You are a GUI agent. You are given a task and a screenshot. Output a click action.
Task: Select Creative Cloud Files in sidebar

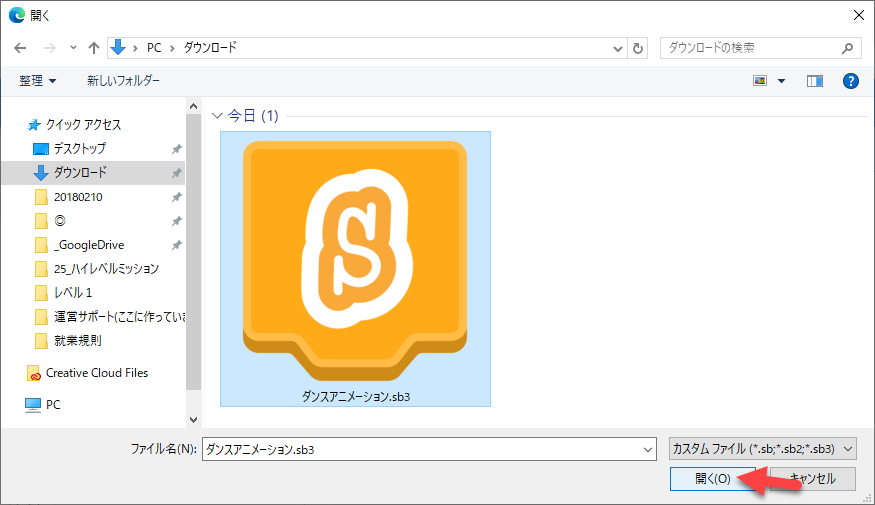(96, 373)
